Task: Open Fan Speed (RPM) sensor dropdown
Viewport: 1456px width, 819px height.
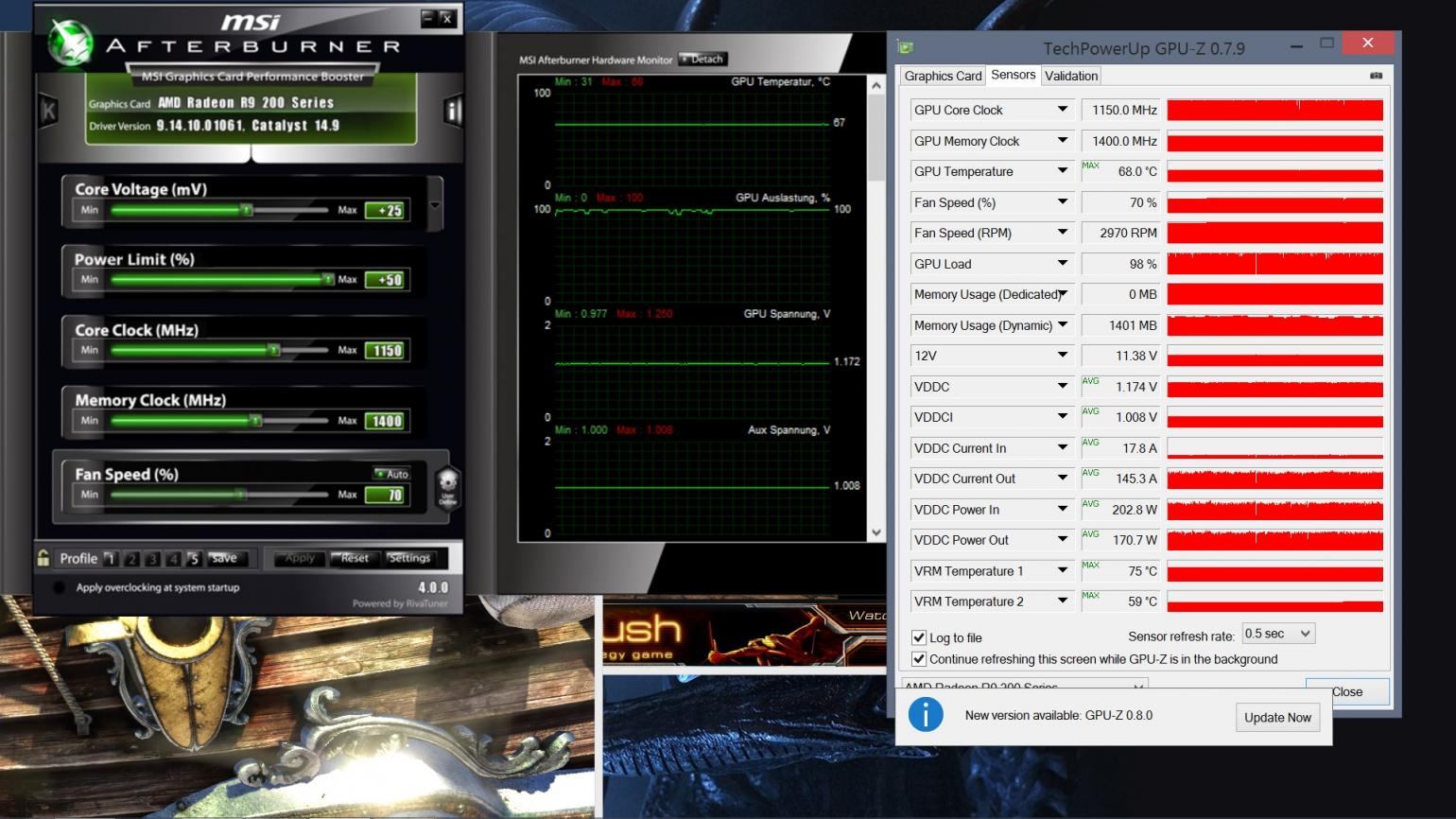Action: tap(1063, 233)
